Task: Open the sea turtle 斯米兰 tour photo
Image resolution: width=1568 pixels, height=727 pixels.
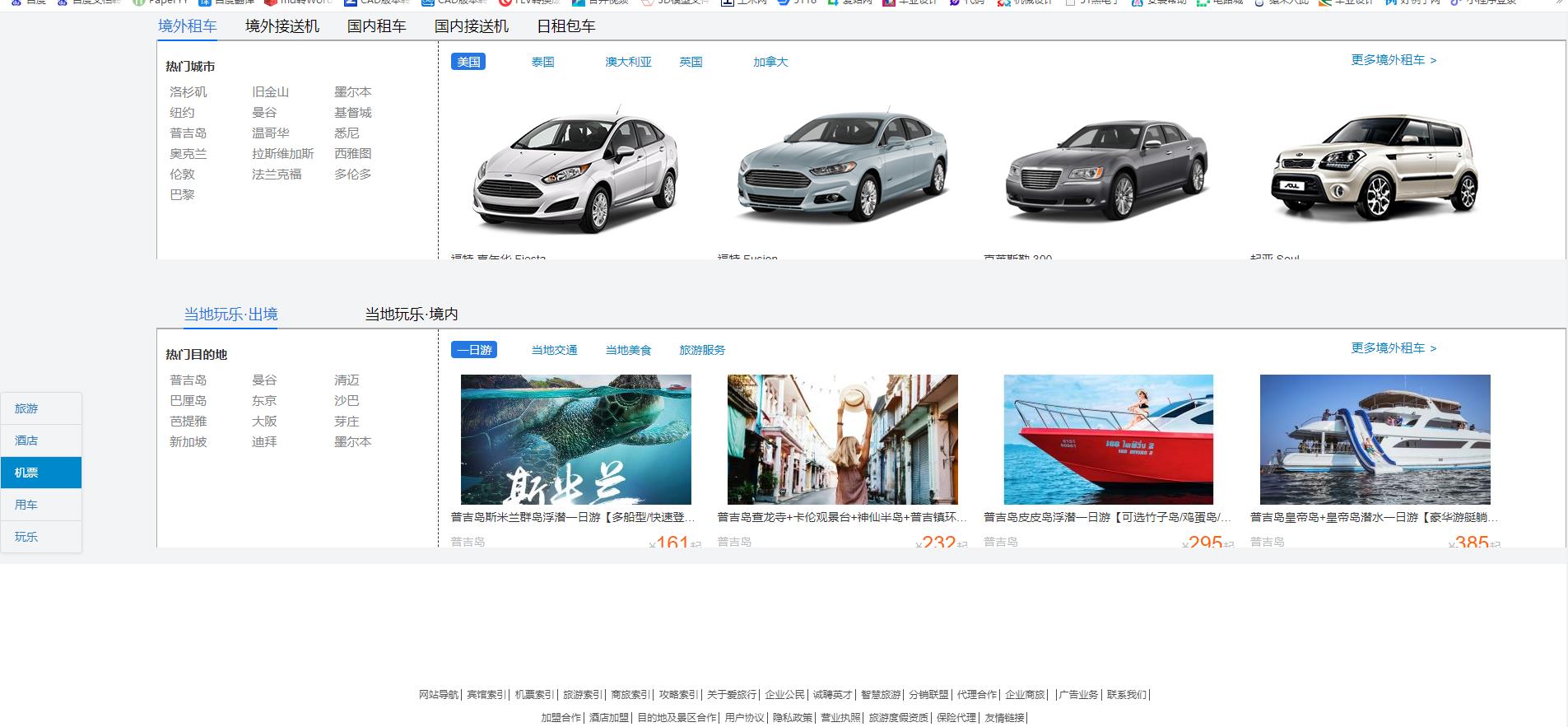Action: click(x=576, y=440)
